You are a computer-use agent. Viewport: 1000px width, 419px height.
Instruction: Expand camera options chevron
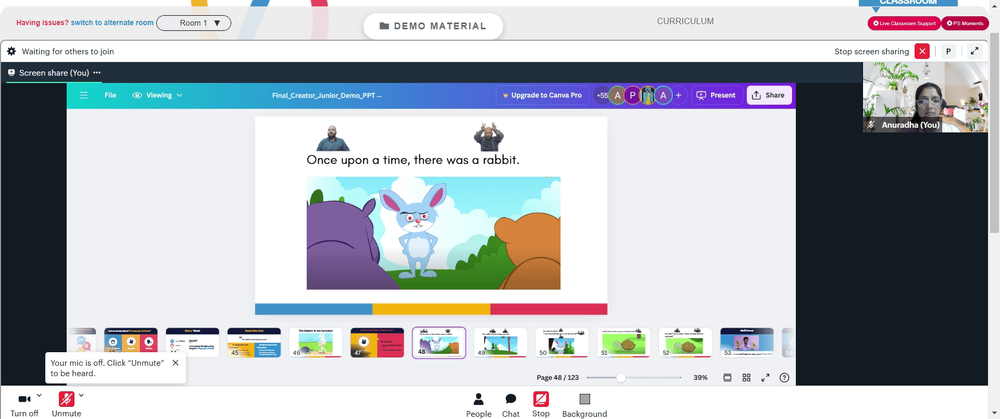[x=39, y=395]
